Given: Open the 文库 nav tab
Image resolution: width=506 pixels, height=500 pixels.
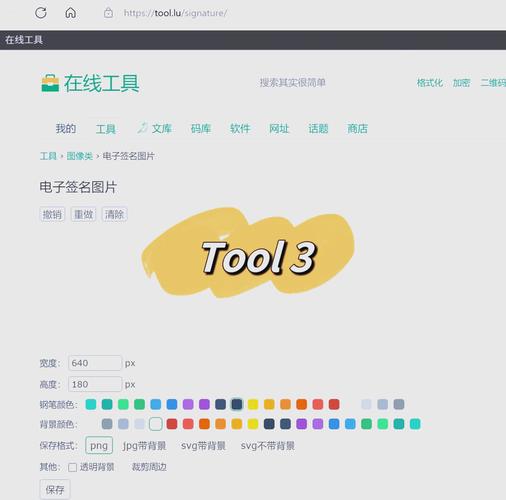Looking at the screenshot, I should coord(154,129).
